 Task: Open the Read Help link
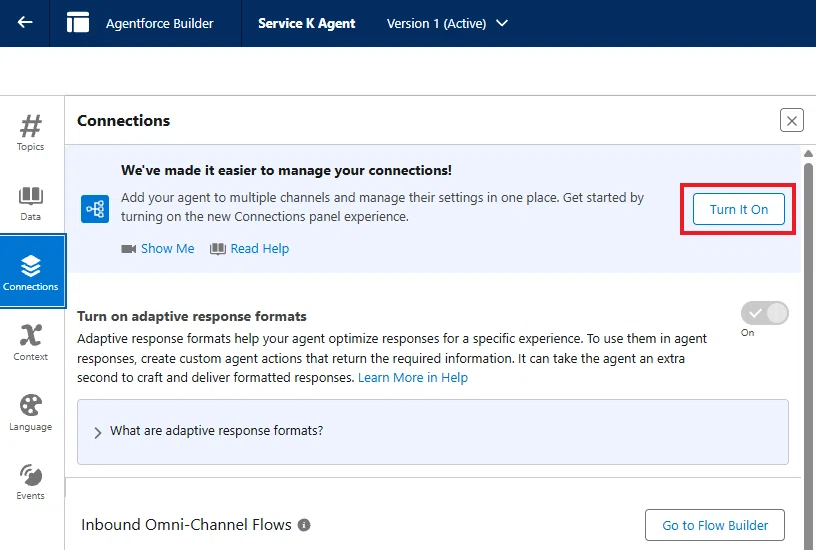249,249
